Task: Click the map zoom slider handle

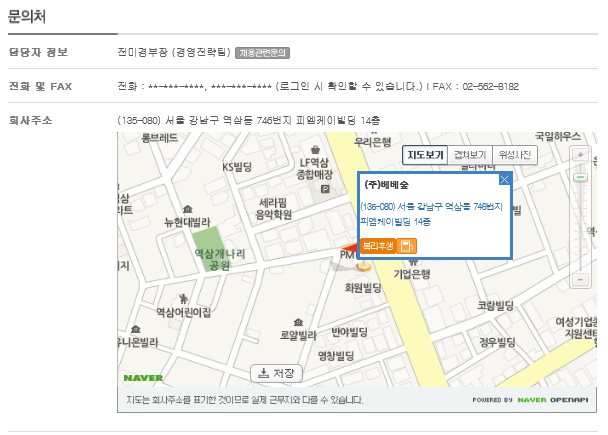Action: point(579,177)
